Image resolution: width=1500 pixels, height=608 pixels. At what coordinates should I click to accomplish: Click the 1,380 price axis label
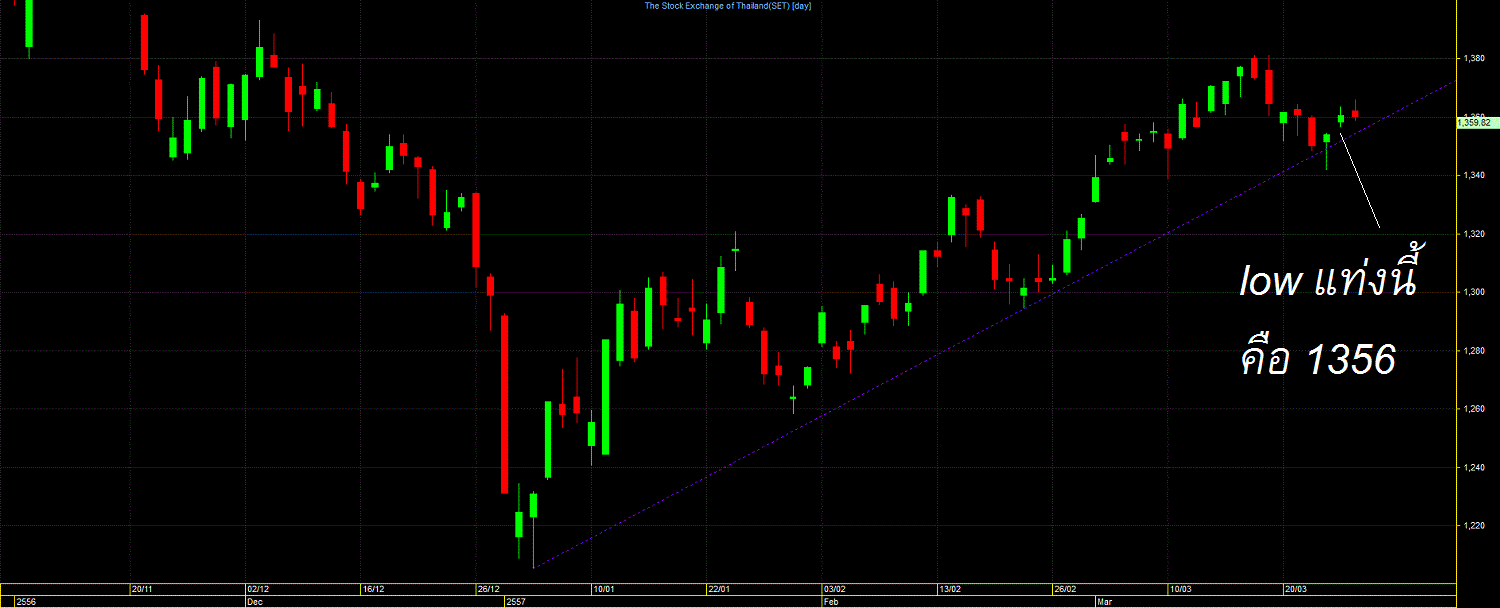1473,59
